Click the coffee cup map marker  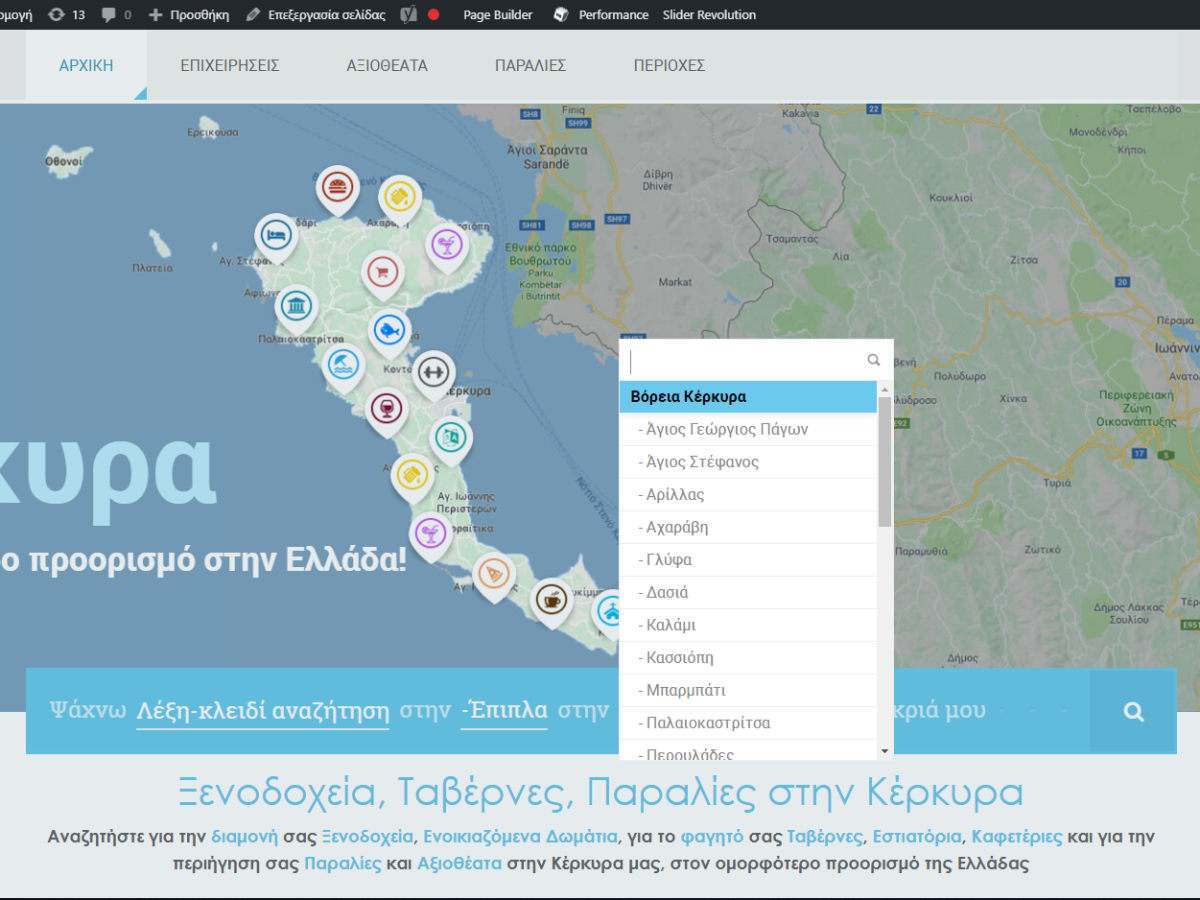pyautogui.click(x=551, y=600)
